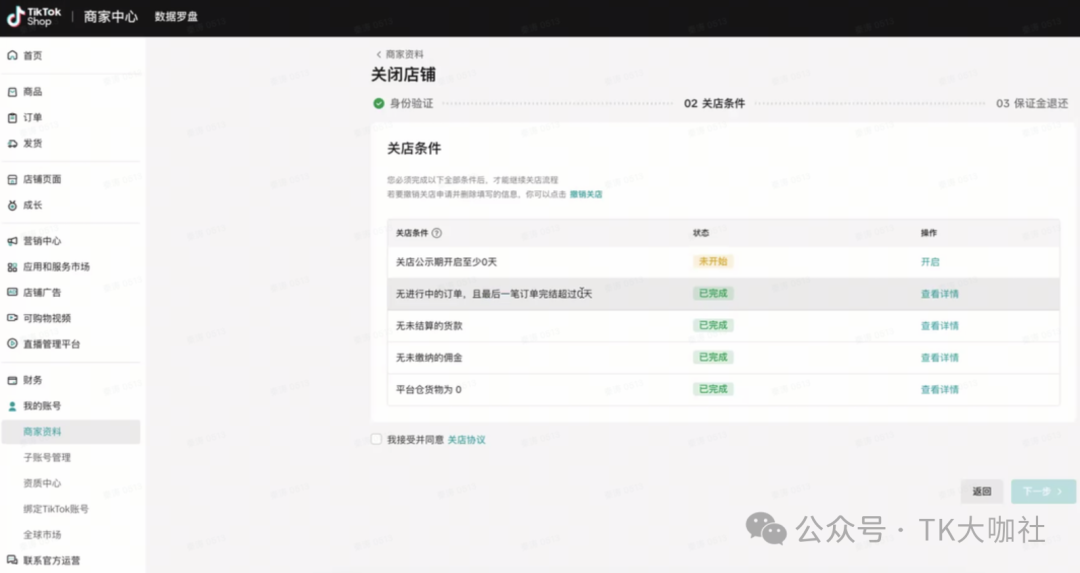Click the 营销中心 megaphone icon
Viewport: 1080px width, 573px height.
pyautogui.click(x=12, y=241)
